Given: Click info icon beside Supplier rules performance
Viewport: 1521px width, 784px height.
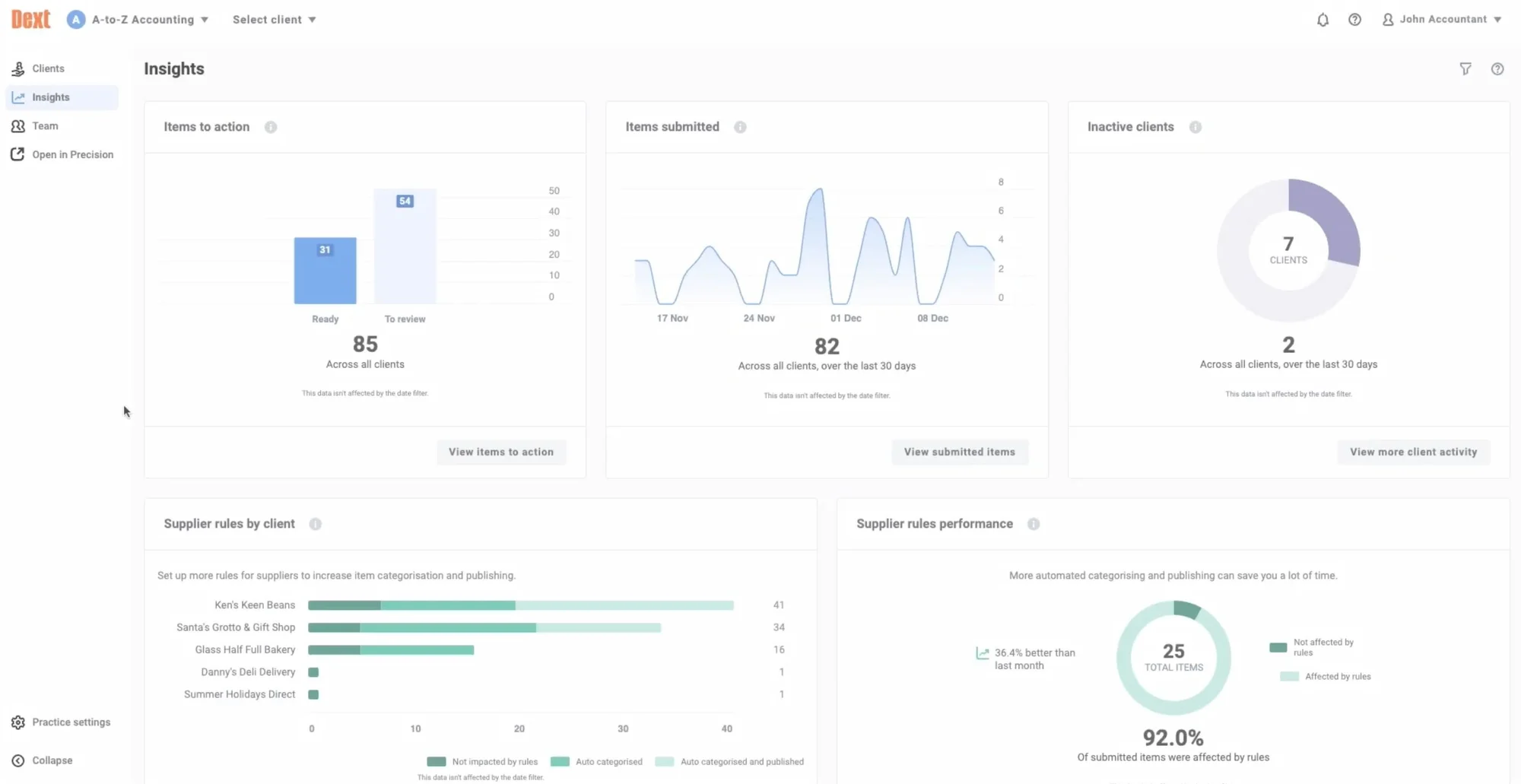Looking at the screenshot, I should point(1033,524).
